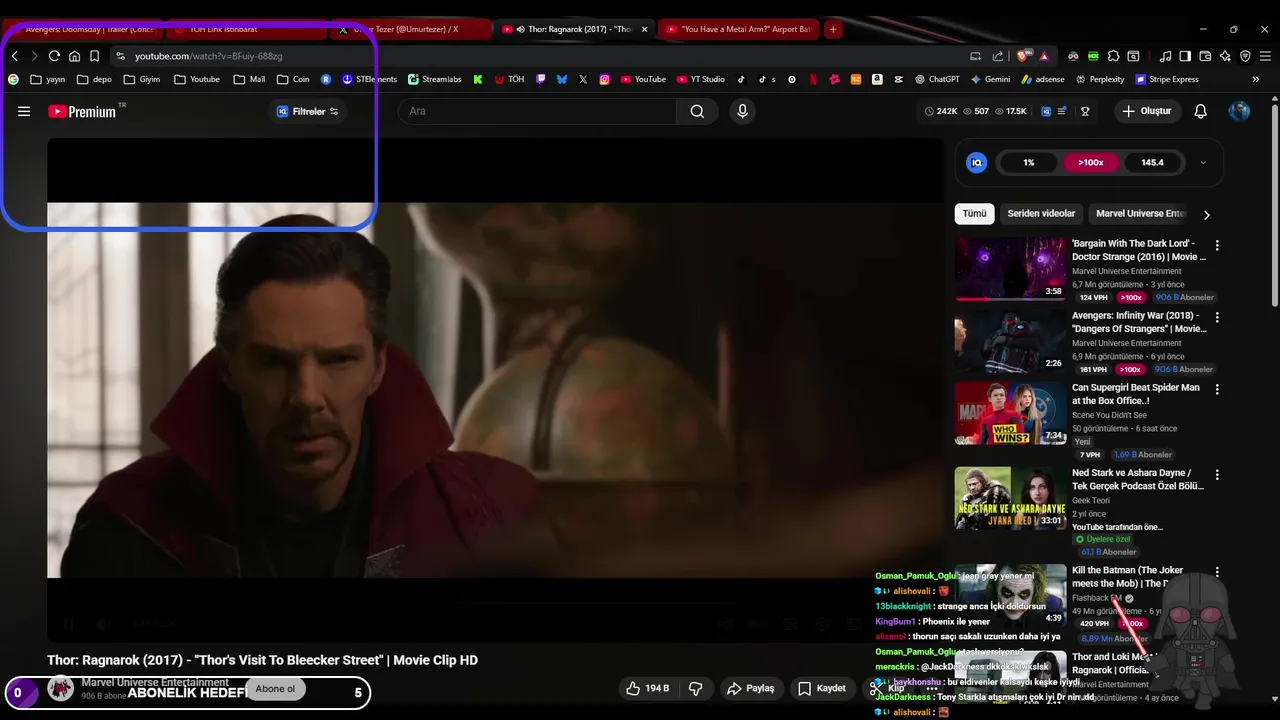Open options menu for Avengers Infinity War clip

(x=1217, y=317)
